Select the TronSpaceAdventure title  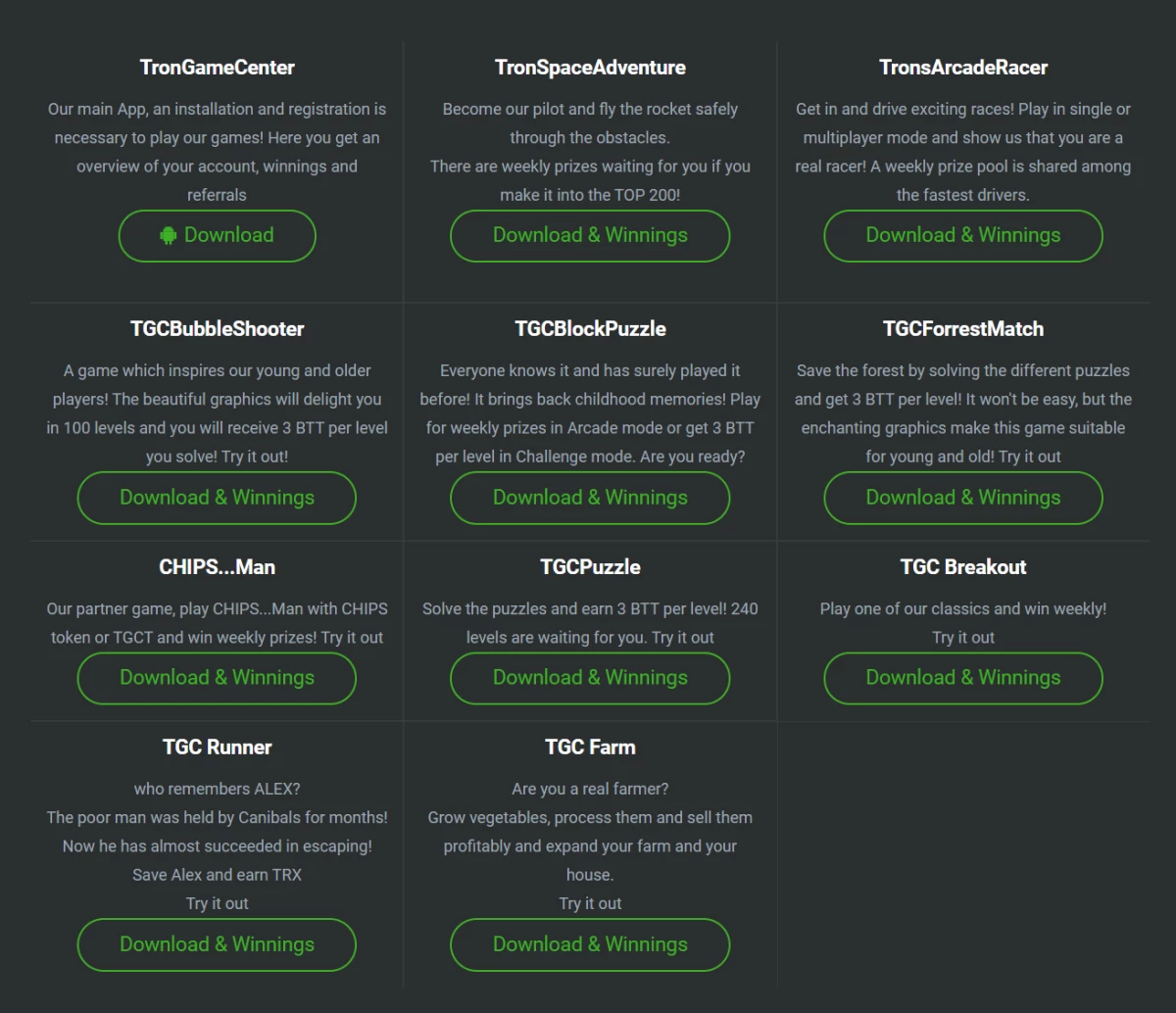tap(590, 68)
